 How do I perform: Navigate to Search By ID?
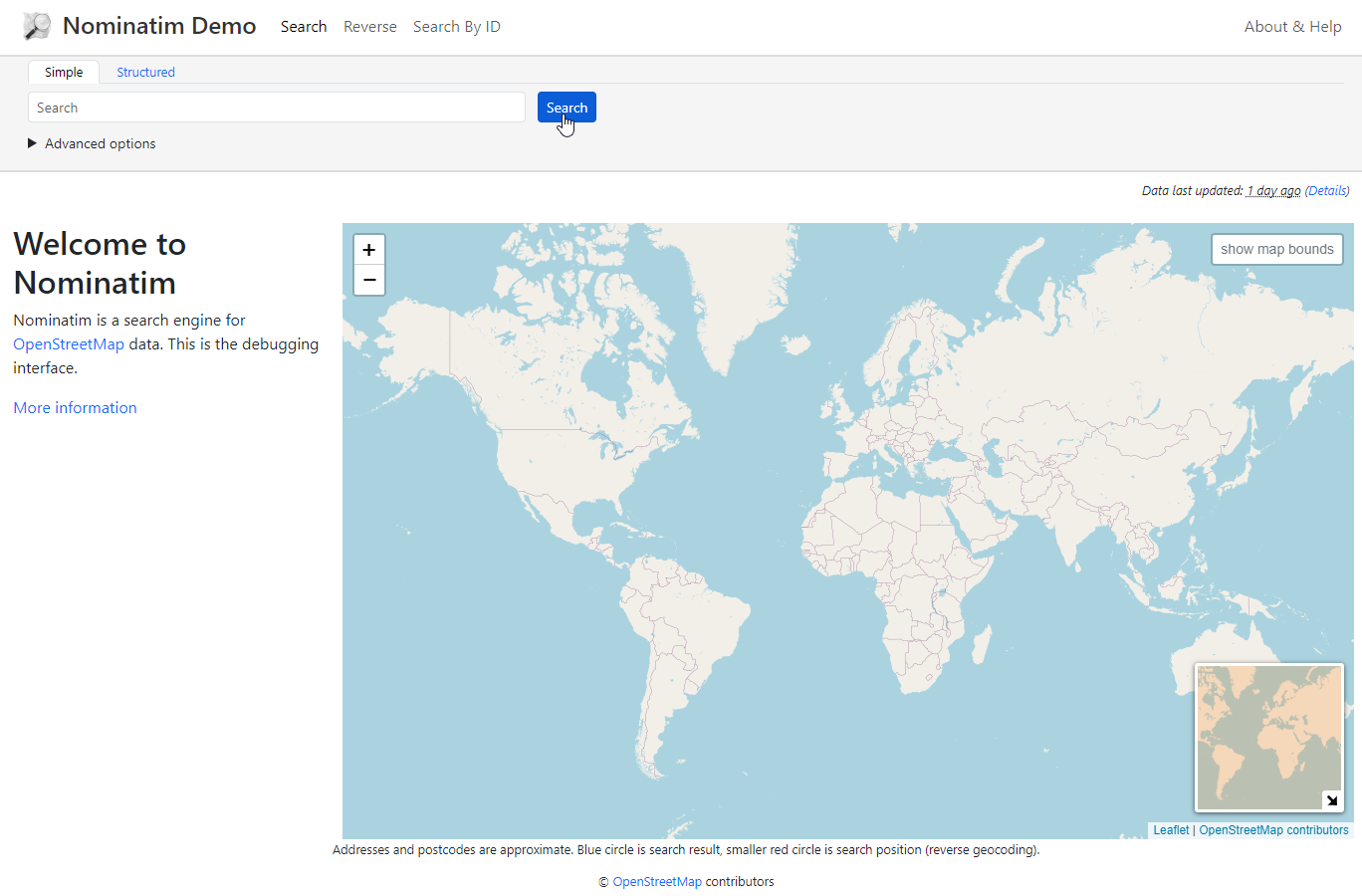(457, 26)
